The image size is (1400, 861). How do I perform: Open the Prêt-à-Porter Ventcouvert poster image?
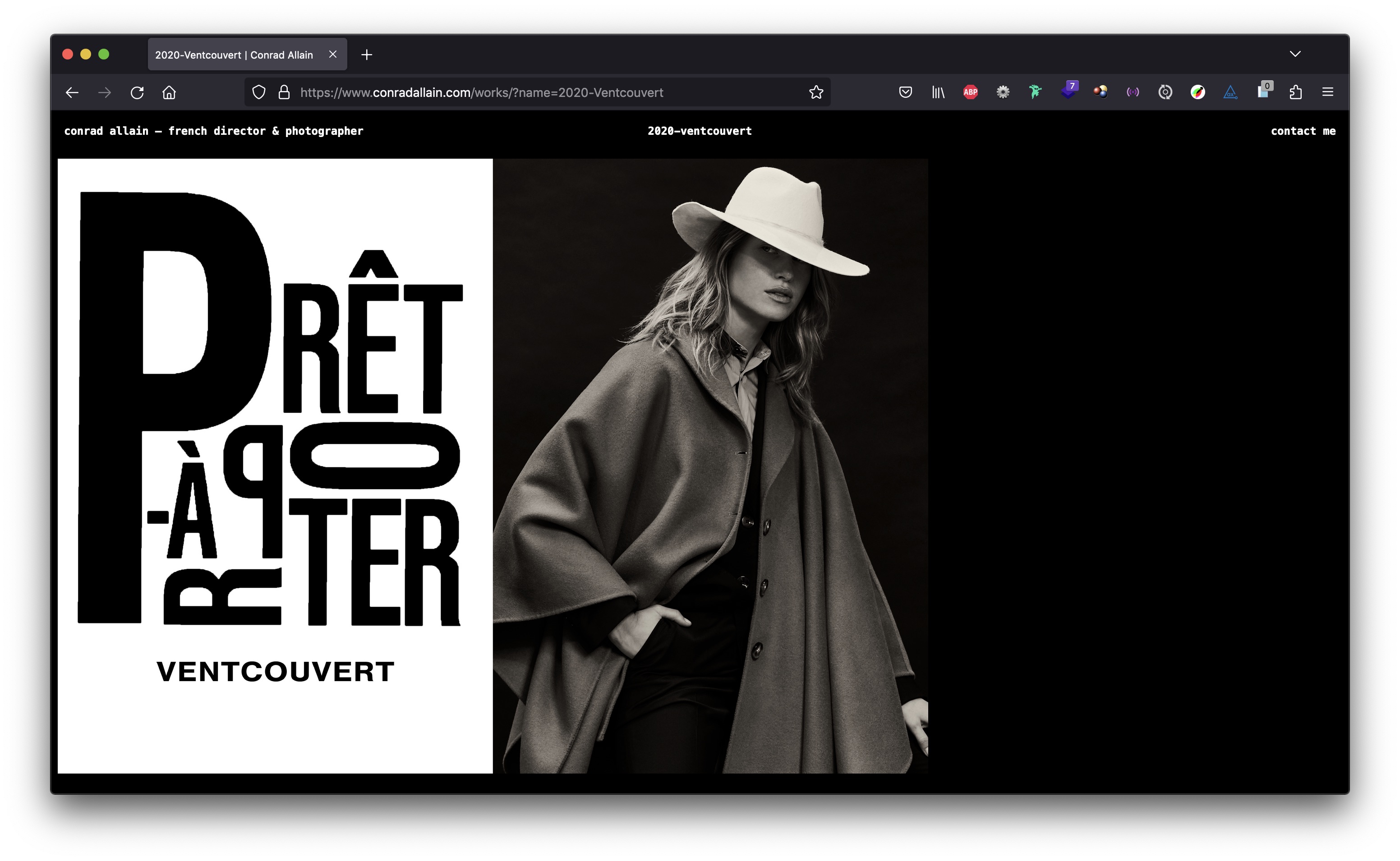click(275, 466)
